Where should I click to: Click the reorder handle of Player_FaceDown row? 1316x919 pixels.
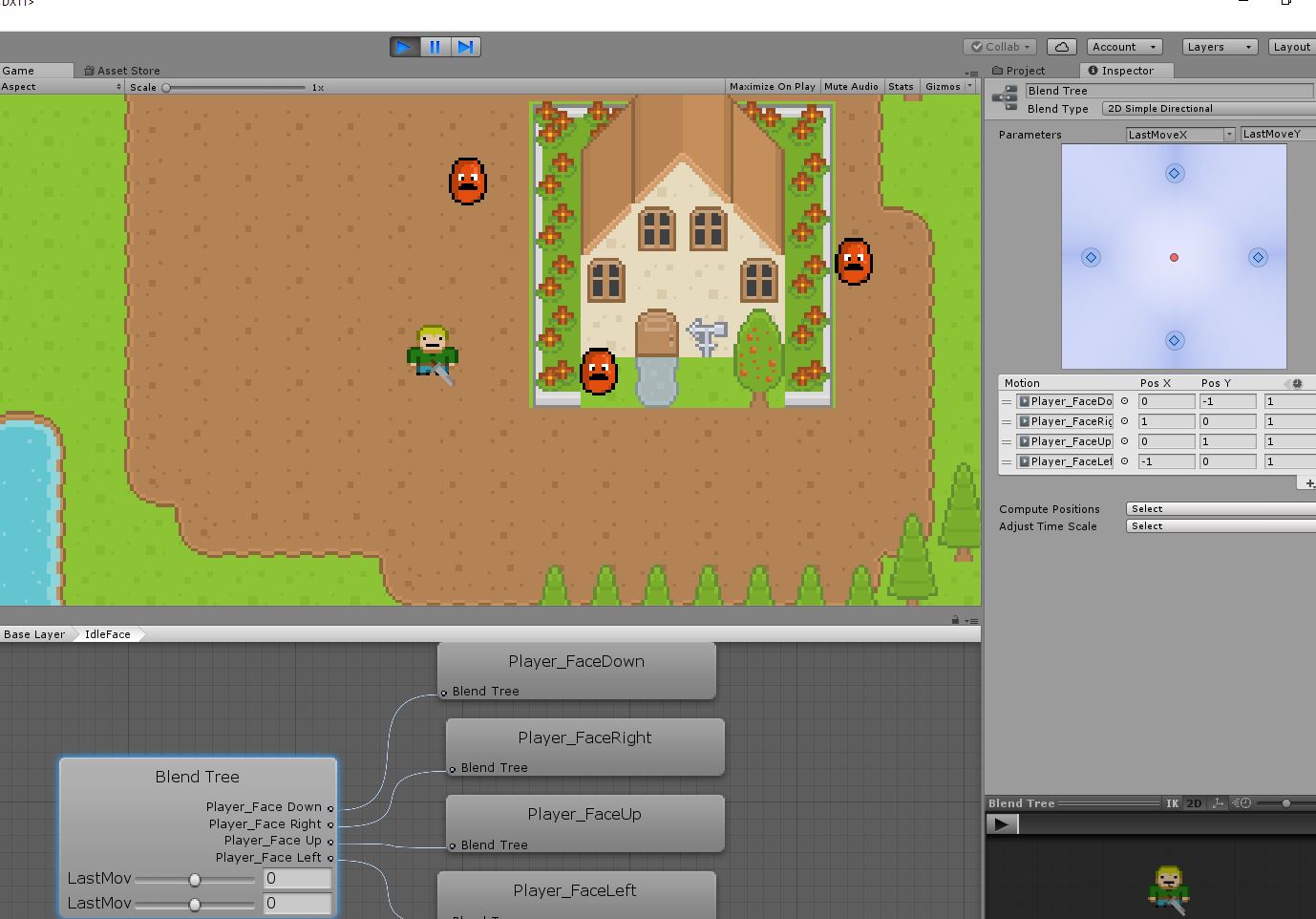pyautogui.click(x=1007, y=402)
